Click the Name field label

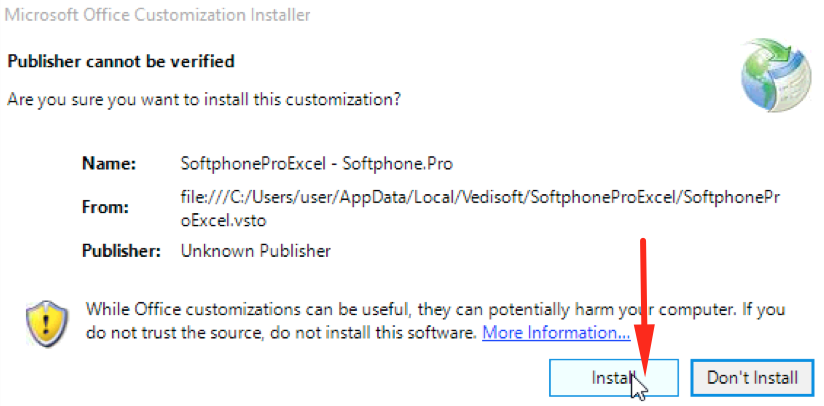click(x=101, y=162)
